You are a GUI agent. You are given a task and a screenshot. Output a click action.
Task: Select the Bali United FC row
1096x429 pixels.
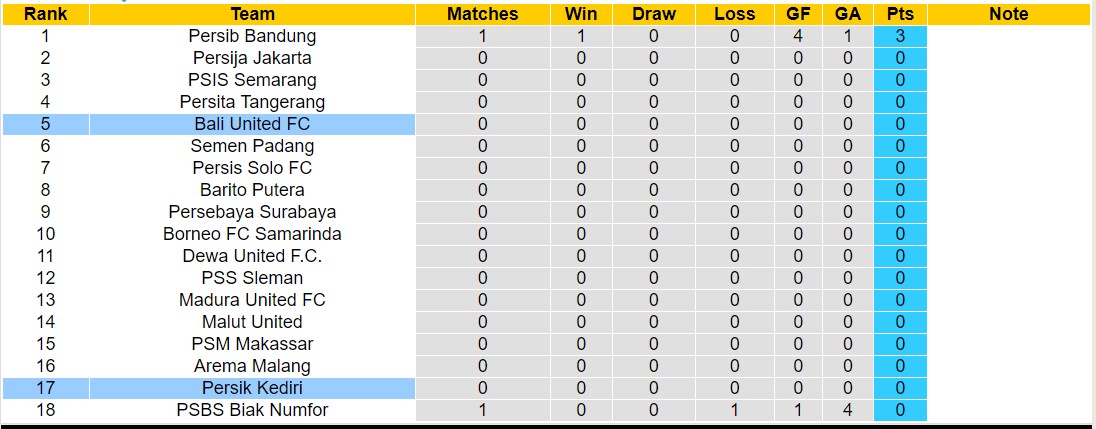[252, 124]
